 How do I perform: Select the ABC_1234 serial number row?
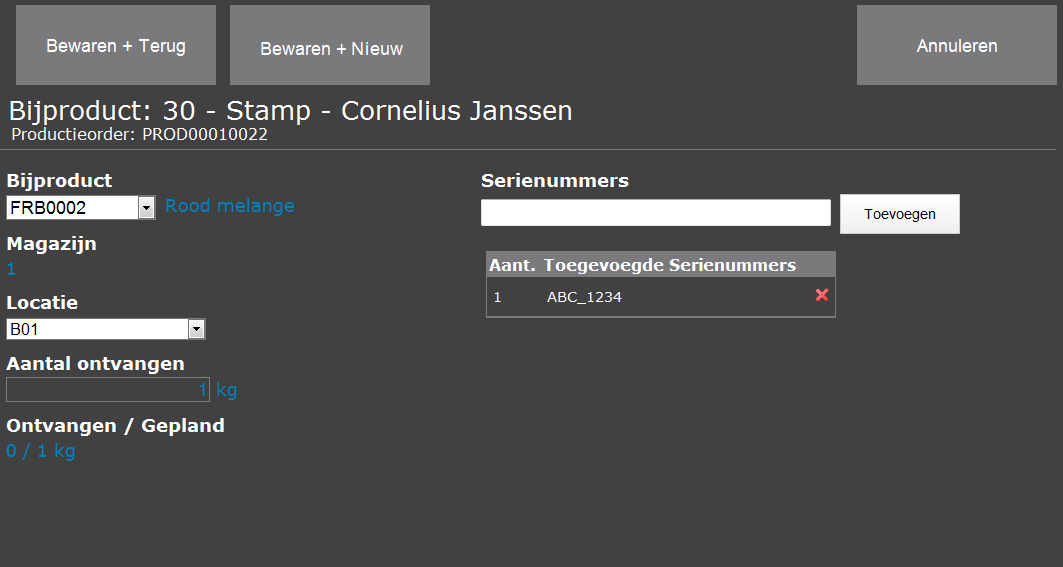[661, 297]
